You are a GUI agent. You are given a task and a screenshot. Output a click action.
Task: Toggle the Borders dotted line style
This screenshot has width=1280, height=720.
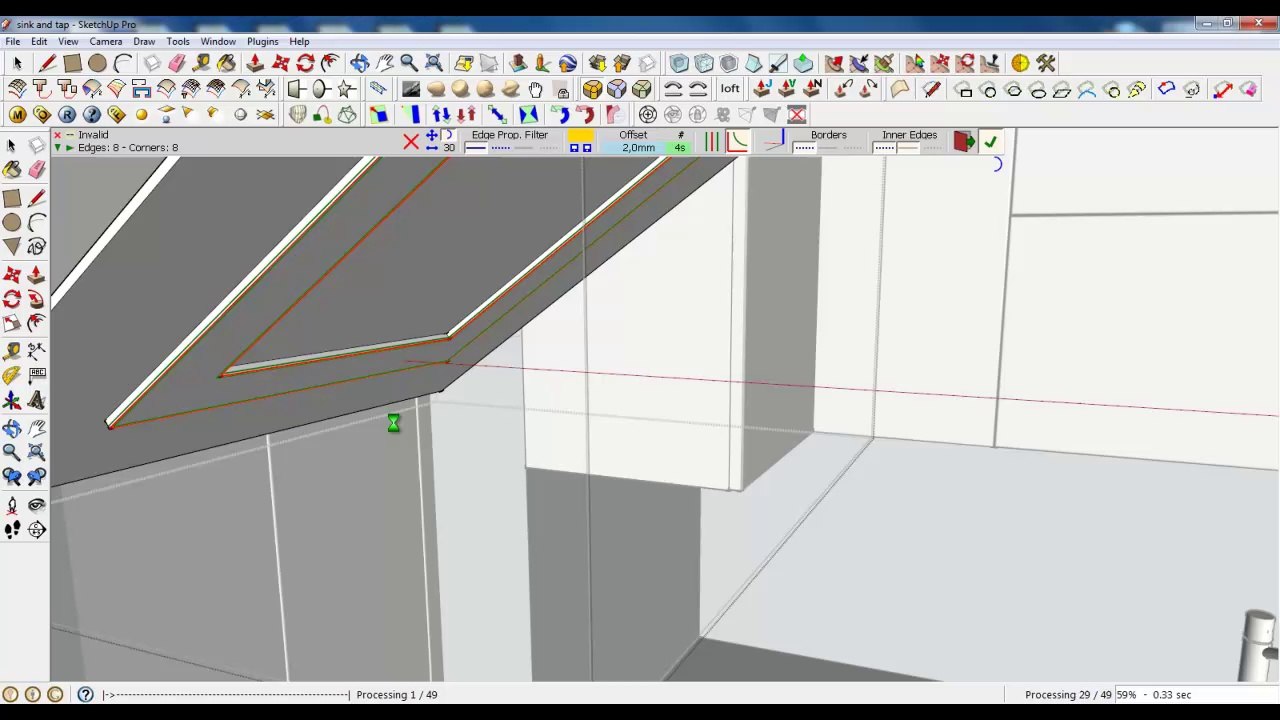click(804, 149)
